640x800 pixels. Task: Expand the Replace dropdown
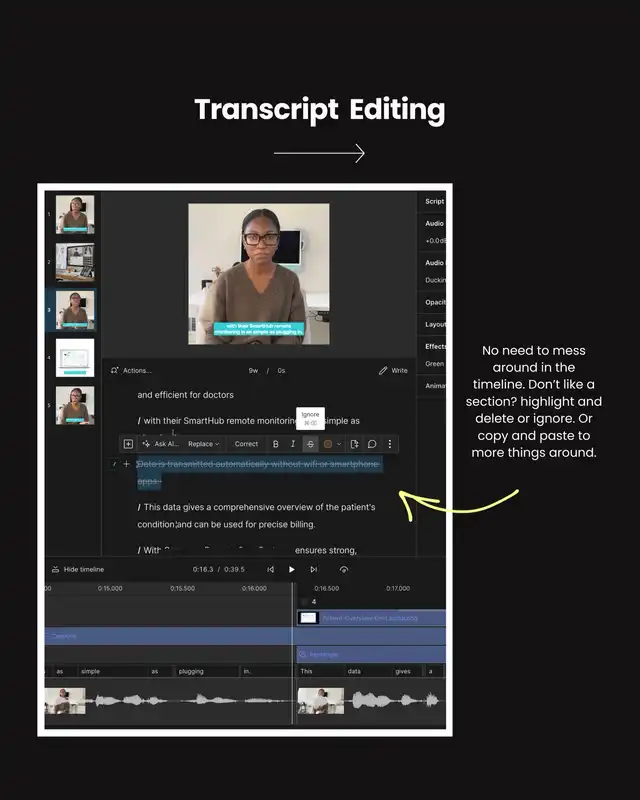[x=204, y=444]
